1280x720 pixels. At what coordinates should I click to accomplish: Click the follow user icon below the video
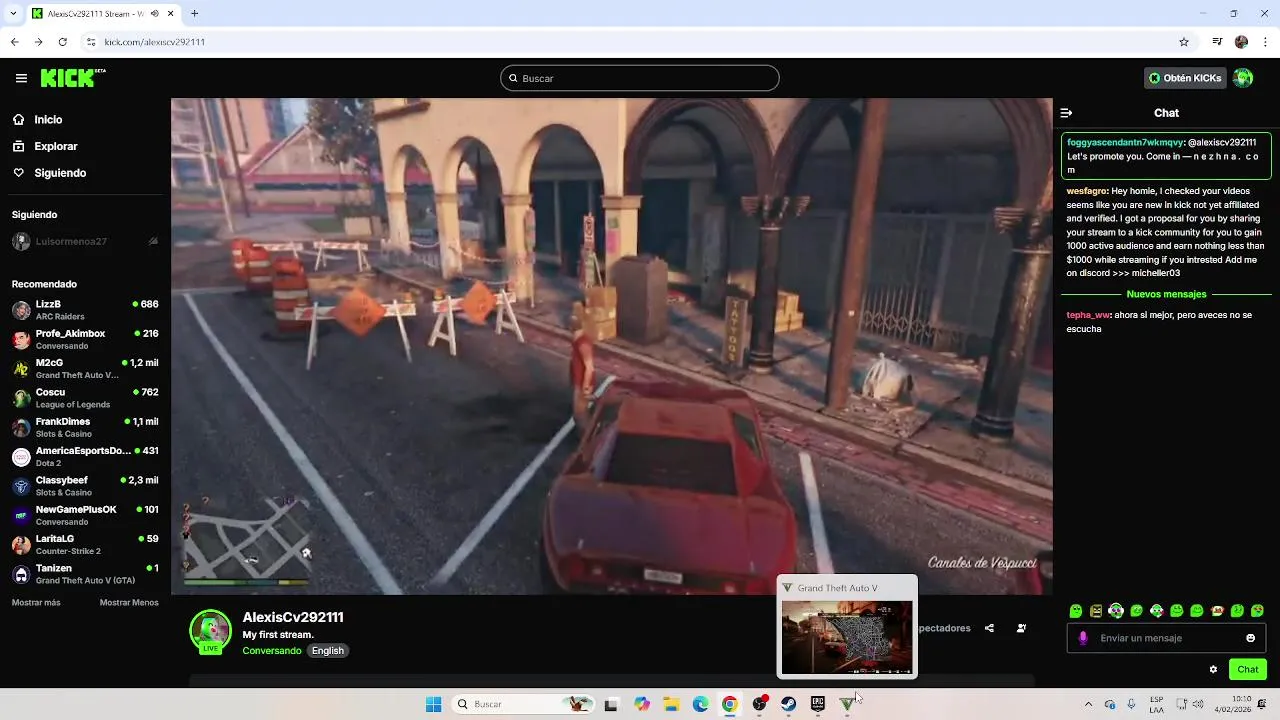[1021, 628]
